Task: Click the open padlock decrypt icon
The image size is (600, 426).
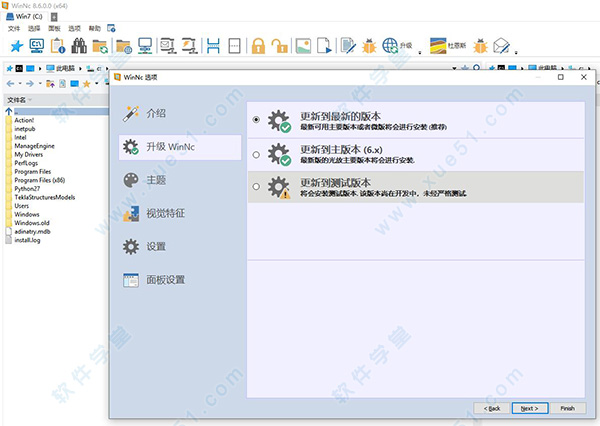Action: (280, 46)
